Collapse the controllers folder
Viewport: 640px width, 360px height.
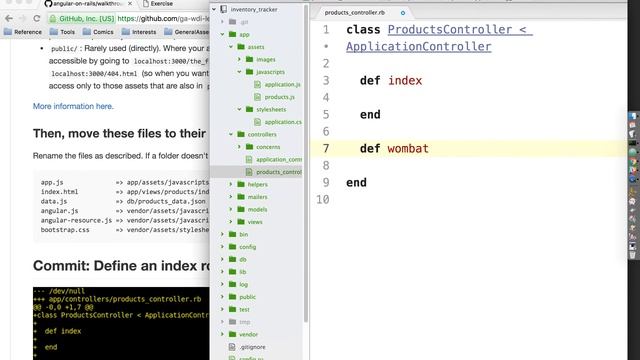pos(231,134)
